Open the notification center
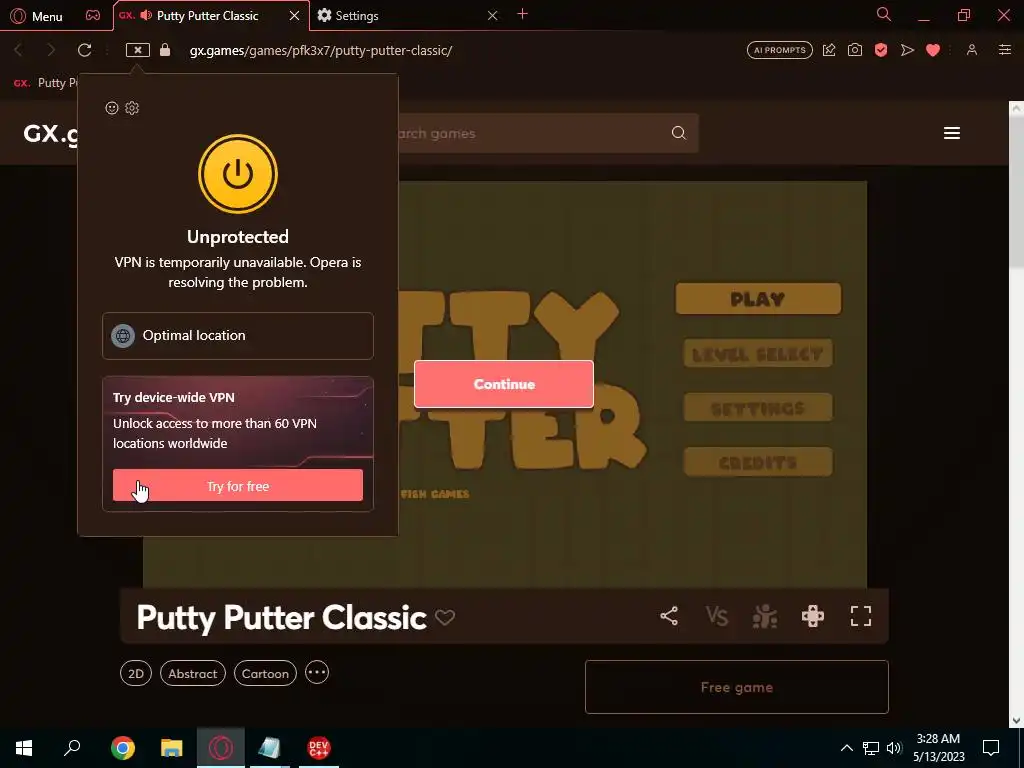1024x768 pixels. coord(991,748)
